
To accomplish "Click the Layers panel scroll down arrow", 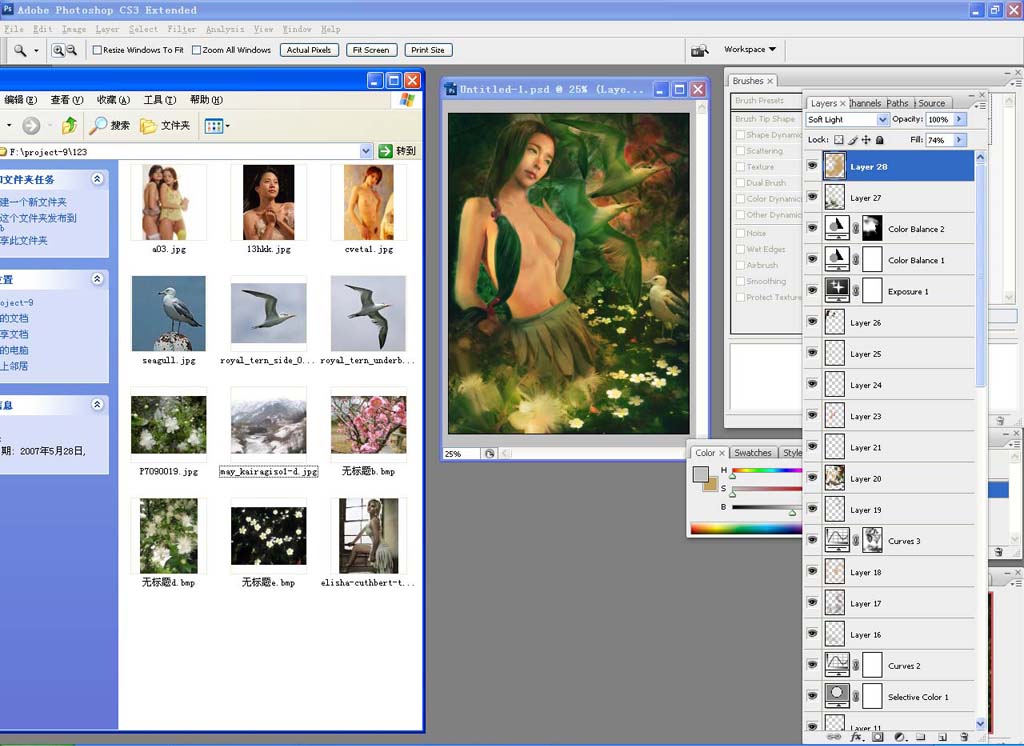I will pyautogui.click(x=980, y=723).
